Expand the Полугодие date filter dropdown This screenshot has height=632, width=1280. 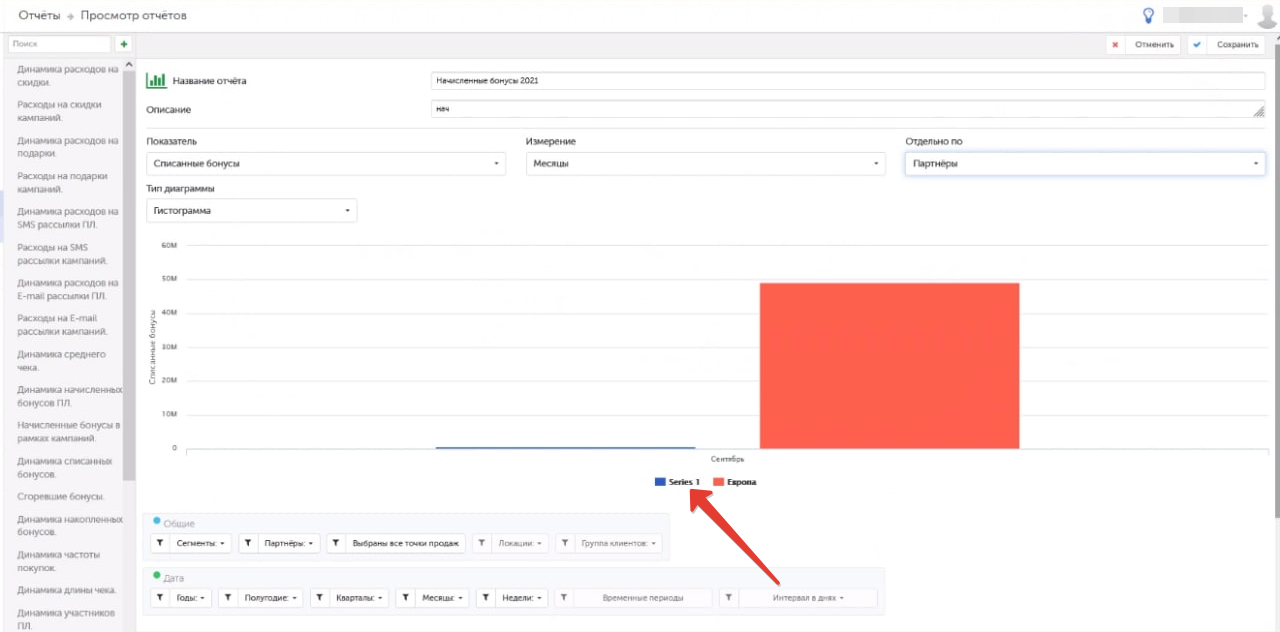pyautogui.click(x=270, y=597)
